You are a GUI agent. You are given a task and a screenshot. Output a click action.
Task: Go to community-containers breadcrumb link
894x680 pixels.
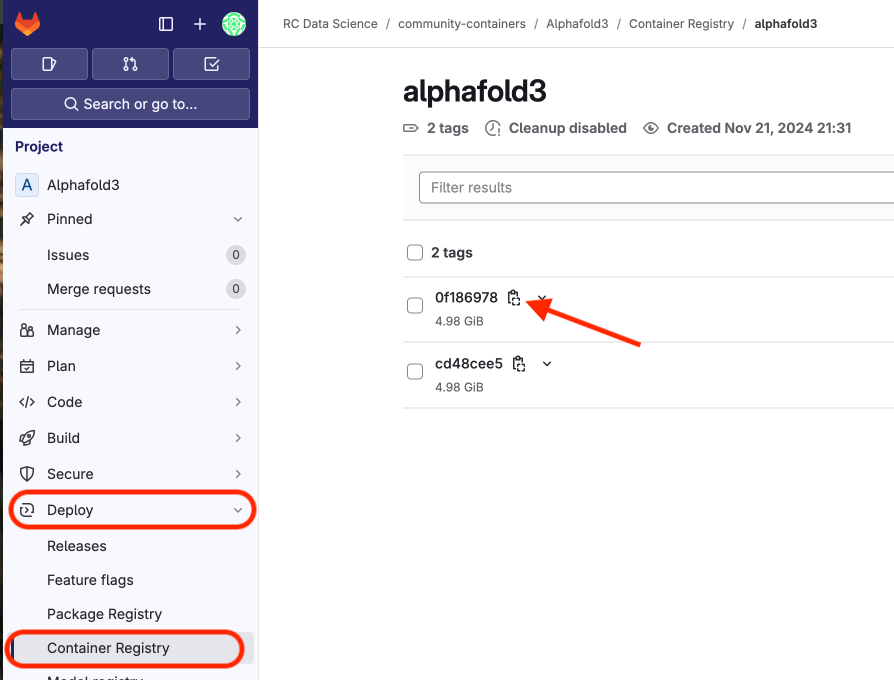click(461, 23)
